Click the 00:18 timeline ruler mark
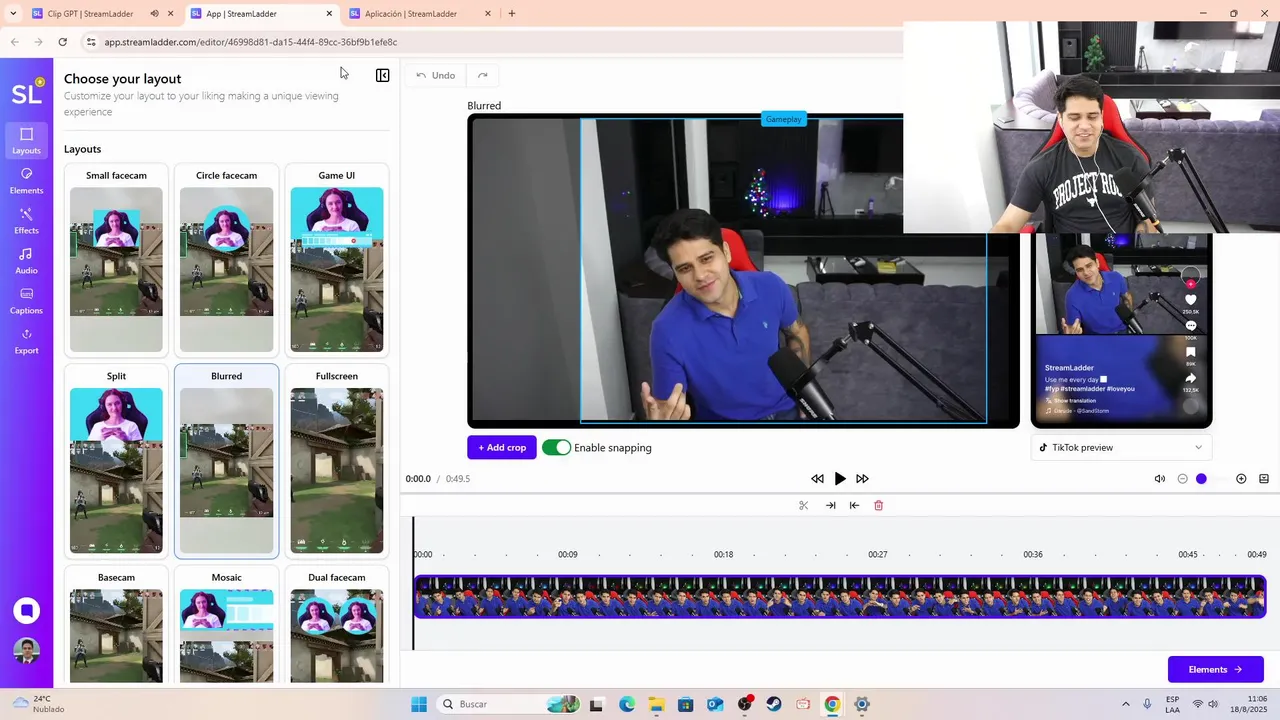 tap(723, 554)
